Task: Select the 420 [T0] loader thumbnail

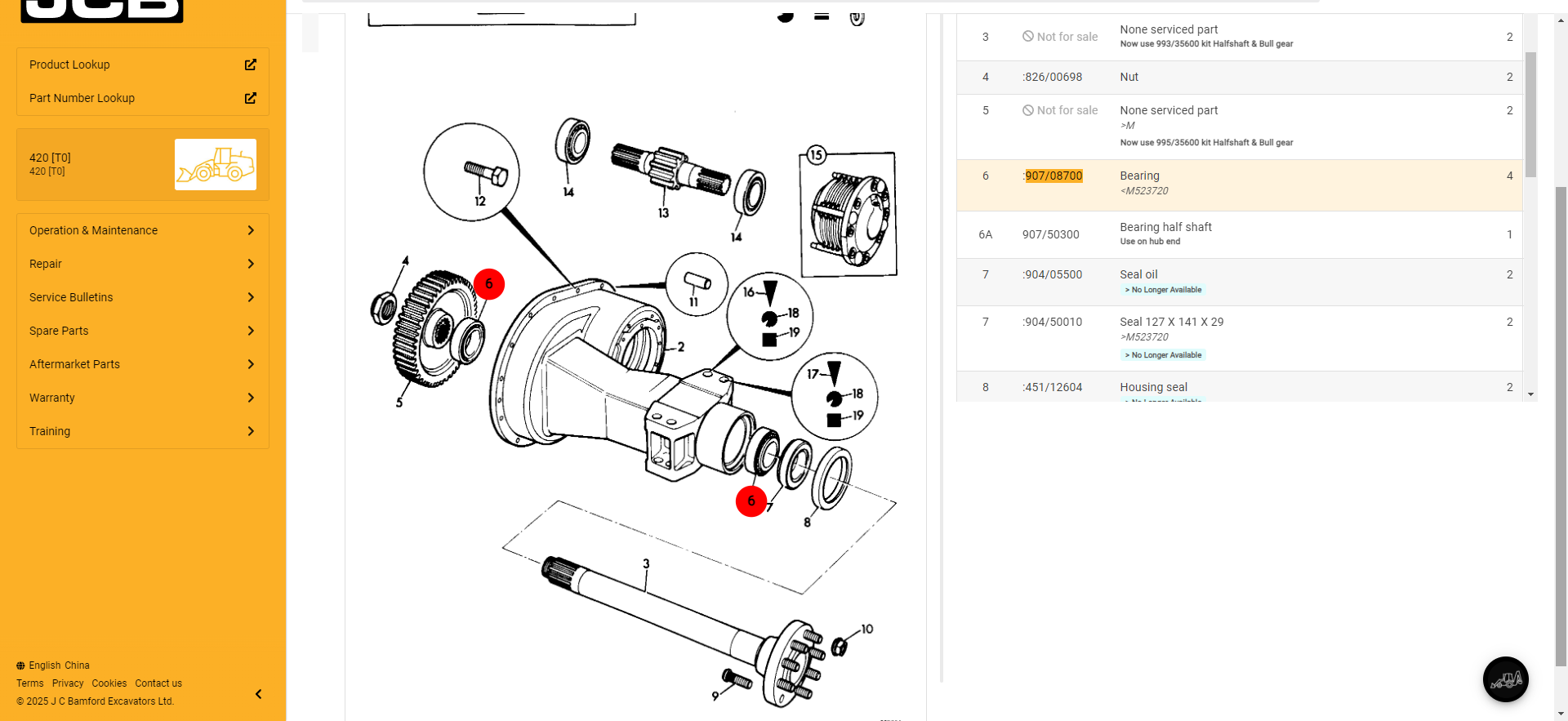Action: 216,164
